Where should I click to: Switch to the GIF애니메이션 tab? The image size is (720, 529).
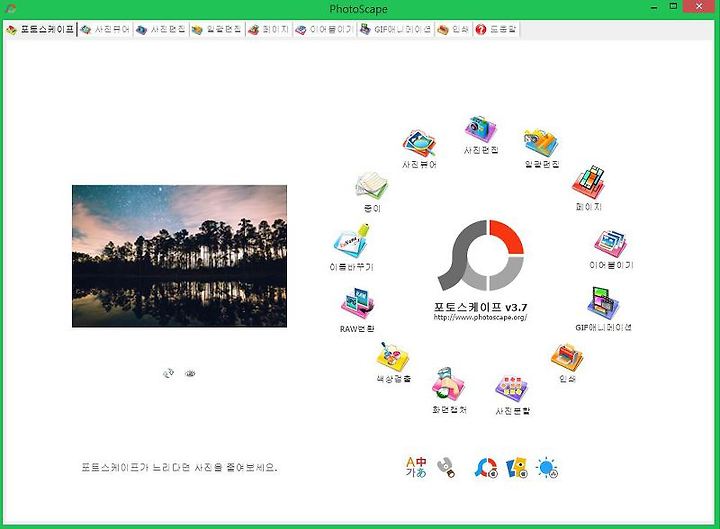[396, 29]
